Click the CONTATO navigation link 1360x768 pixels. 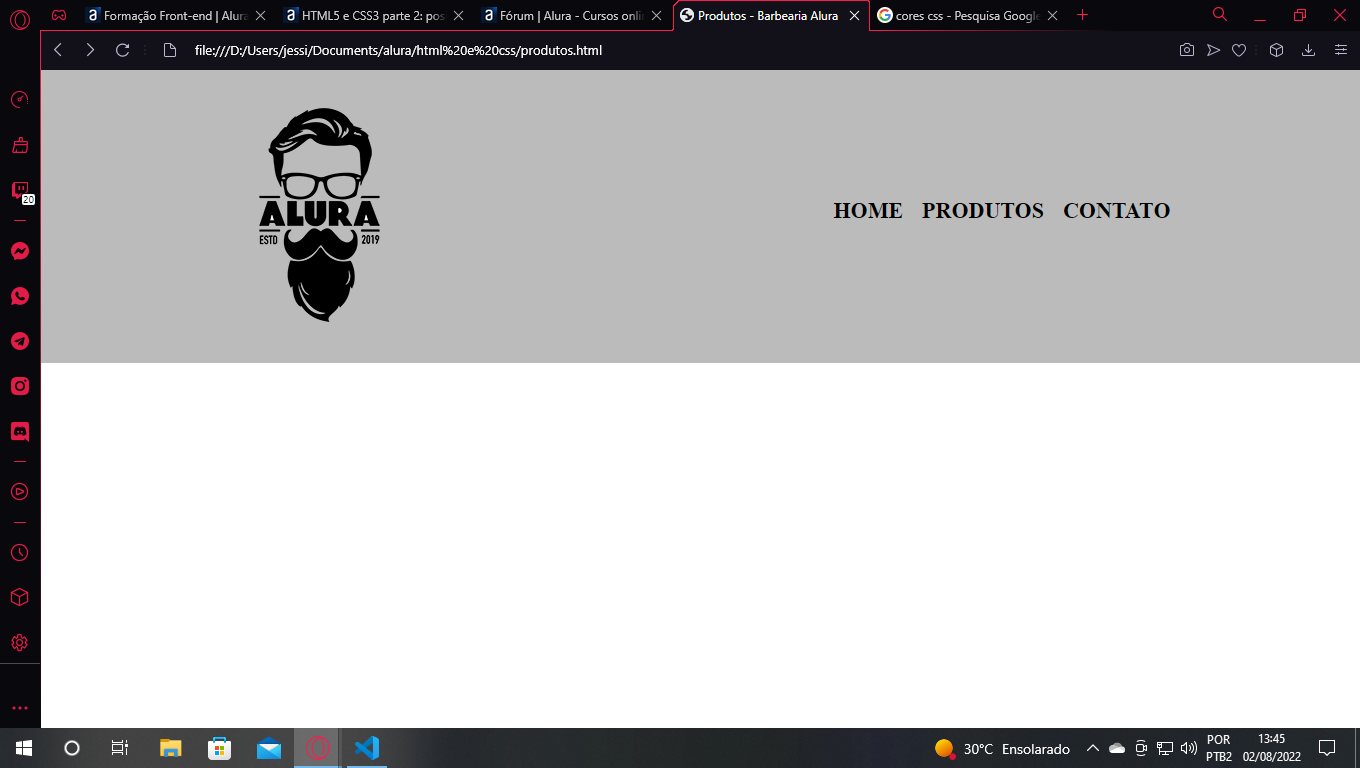(x=1116, y=211)
